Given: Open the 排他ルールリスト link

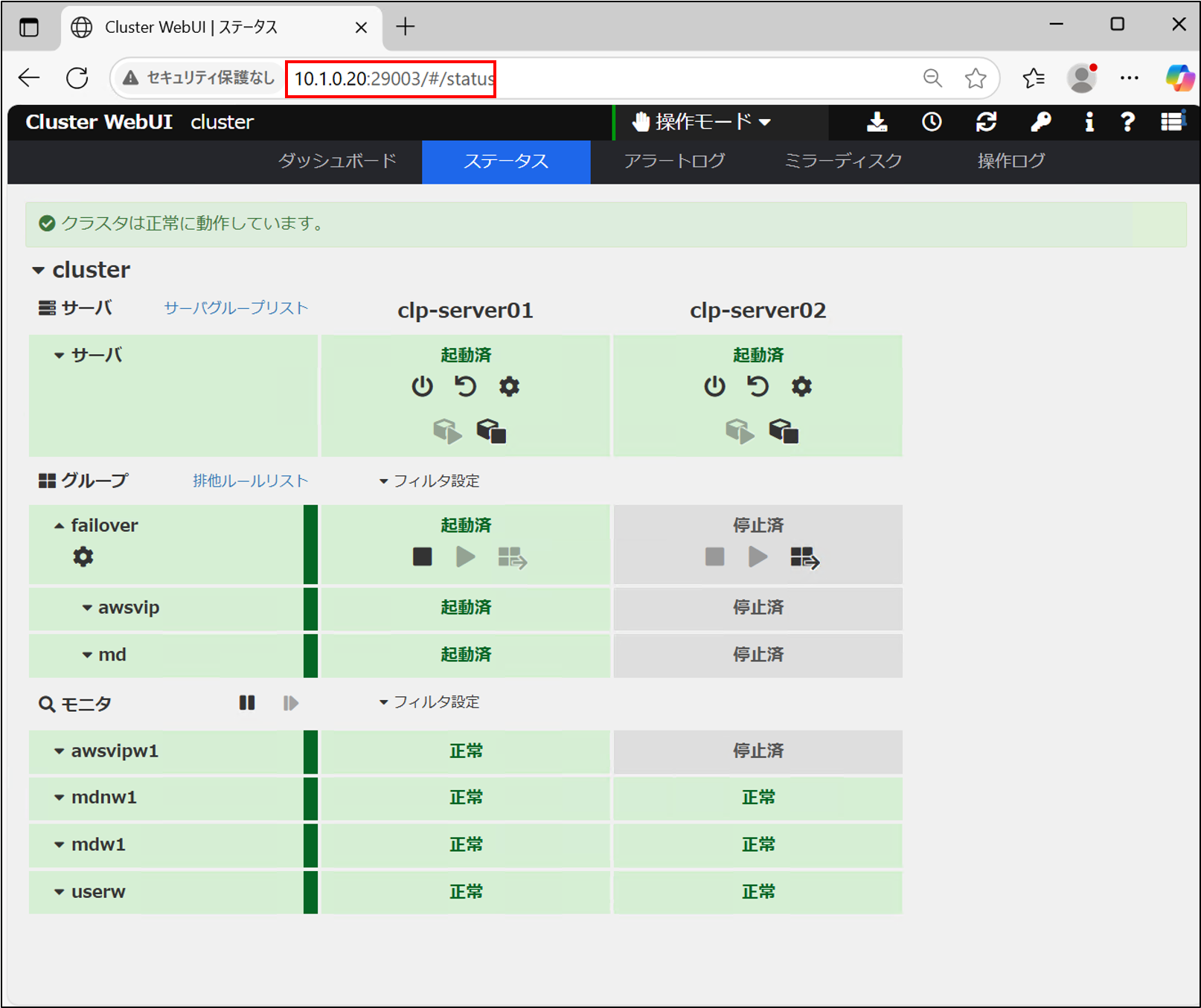Looking at the screenshot, I should (x=250, y=481).
